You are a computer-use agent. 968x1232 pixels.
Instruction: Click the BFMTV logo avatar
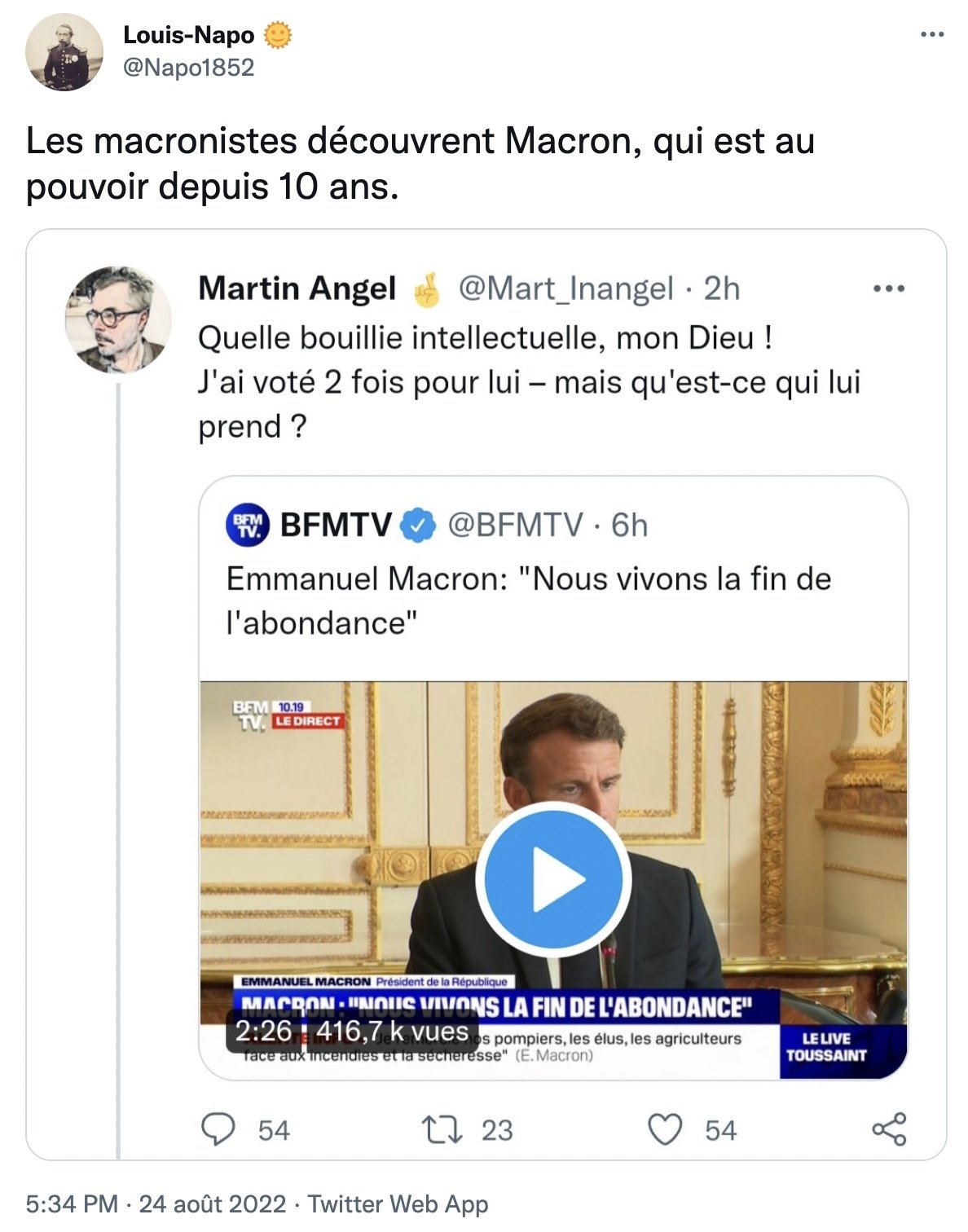[x=247, y=525]
